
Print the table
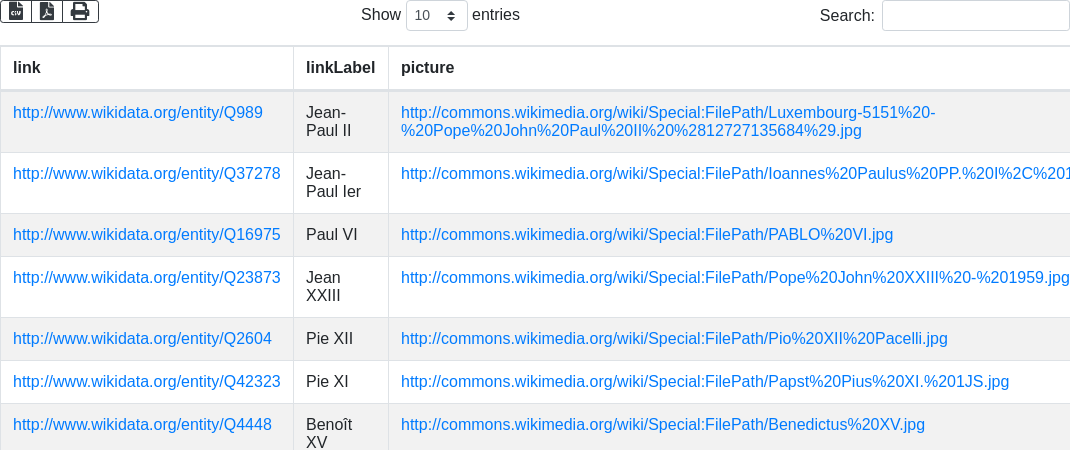pyautogui.click(x=80, y=11)
